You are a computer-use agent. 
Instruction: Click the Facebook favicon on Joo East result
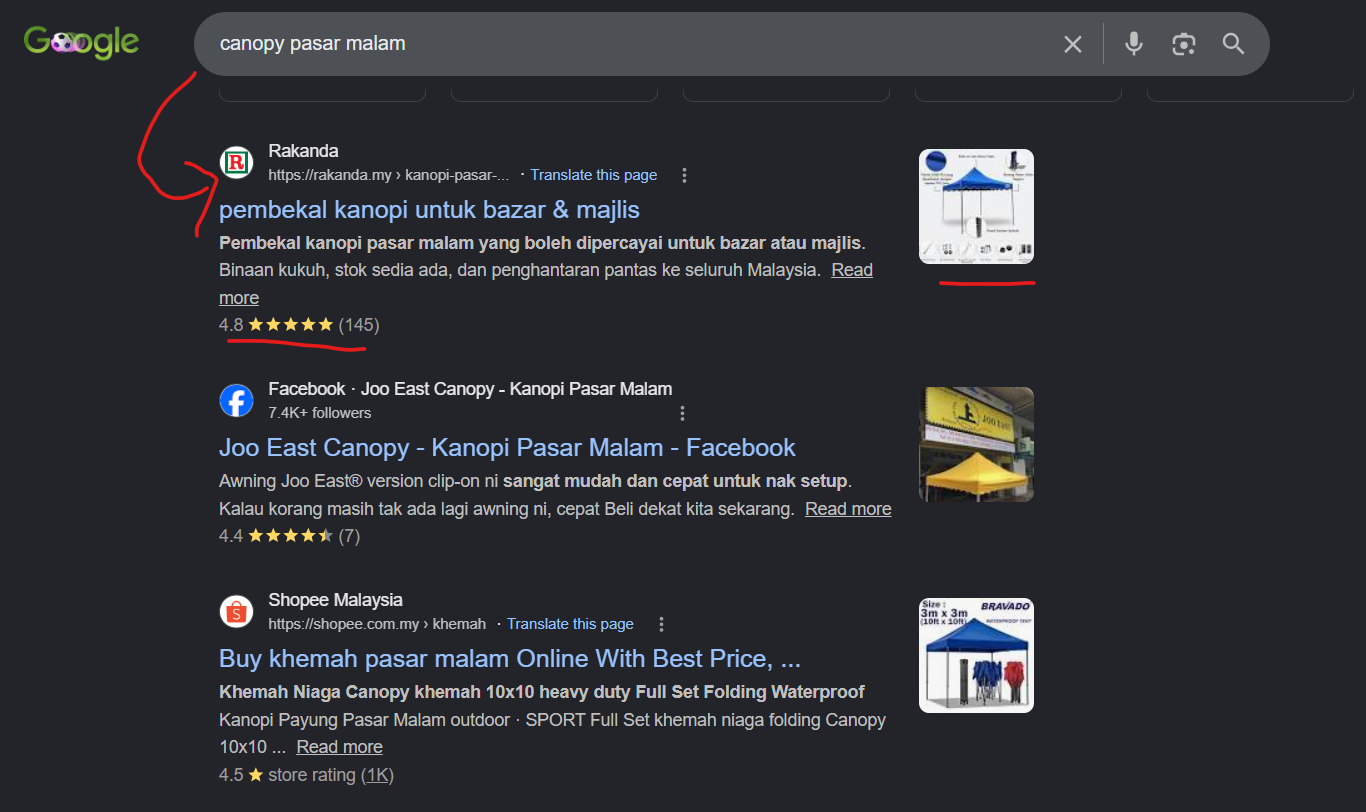click(x=236, y=400)
